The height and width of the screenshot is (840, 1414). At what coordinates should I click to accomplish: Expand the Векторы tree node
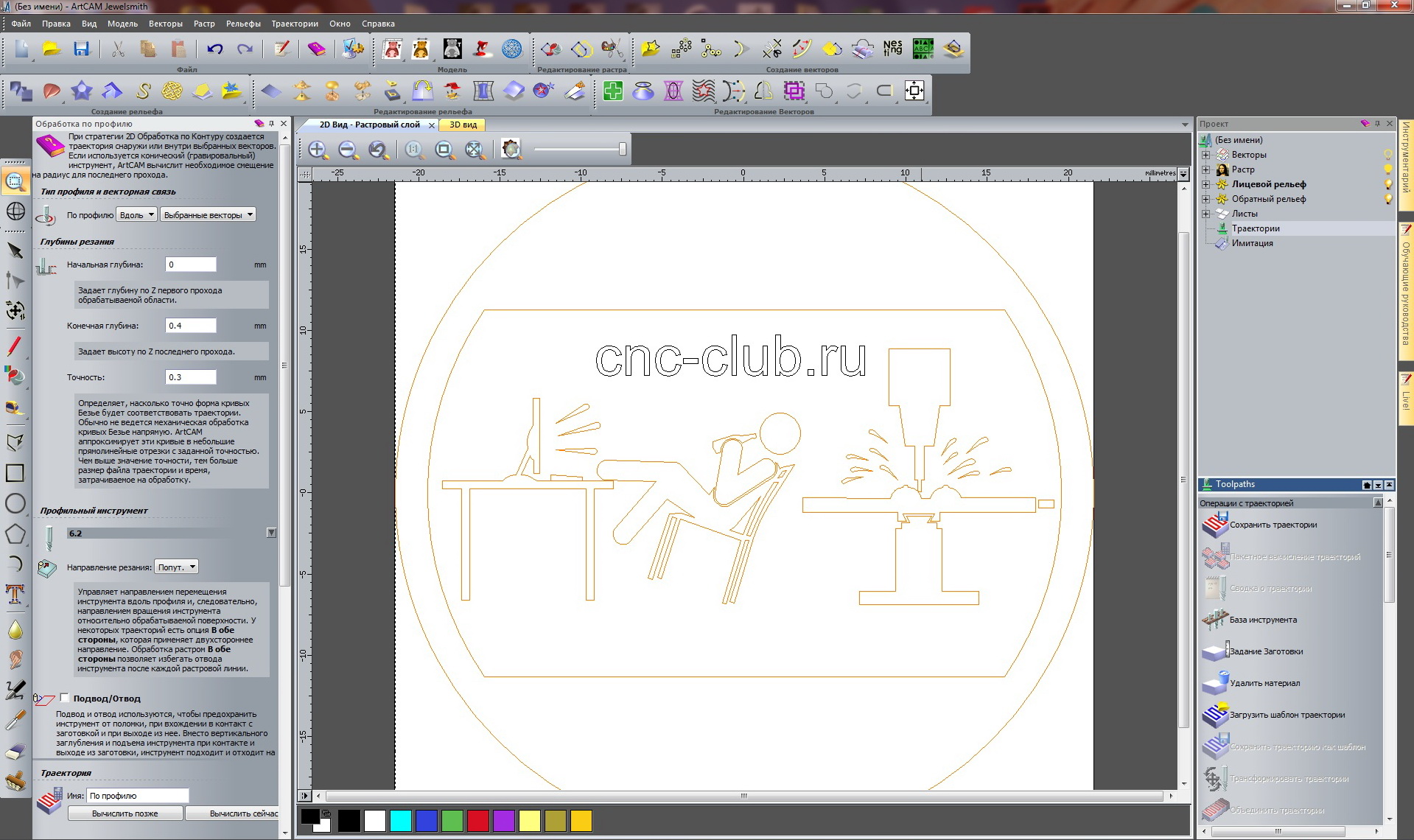(x=1206, y=155)
